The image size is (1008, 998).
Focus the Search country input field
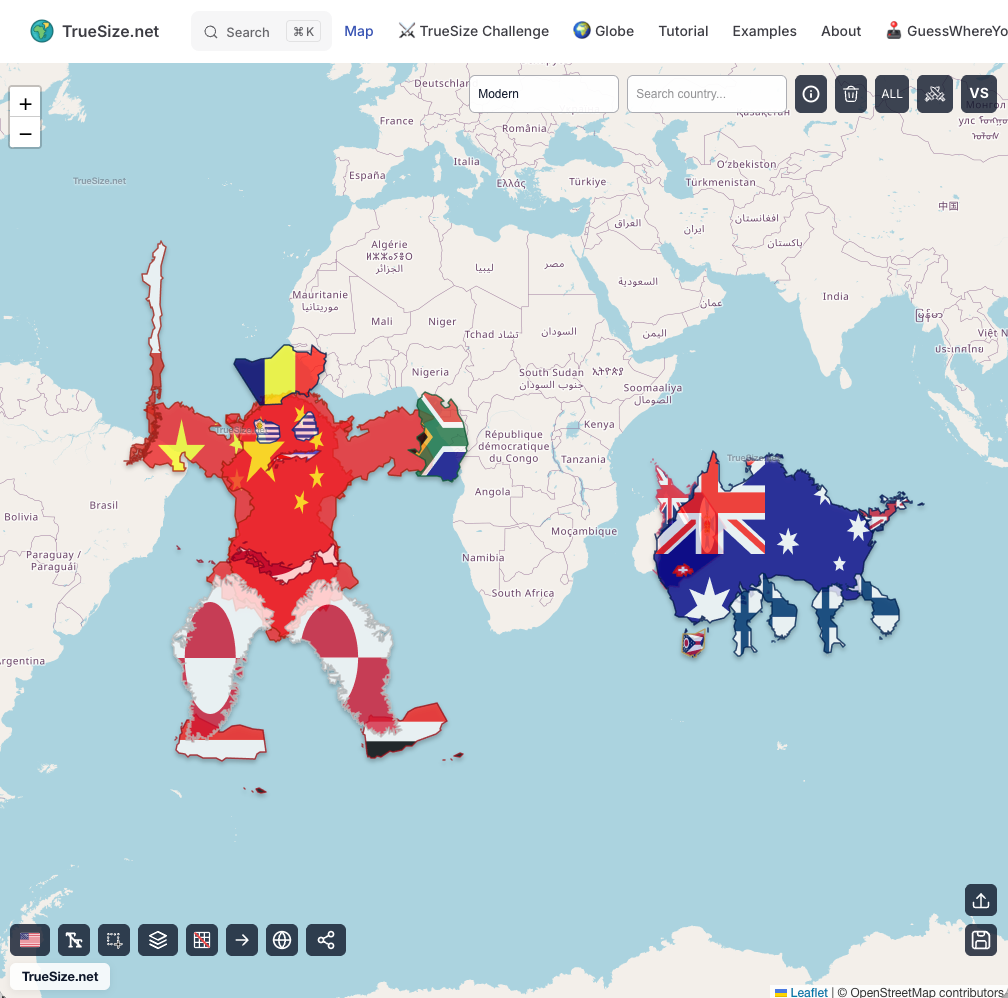tap(706, 94)
